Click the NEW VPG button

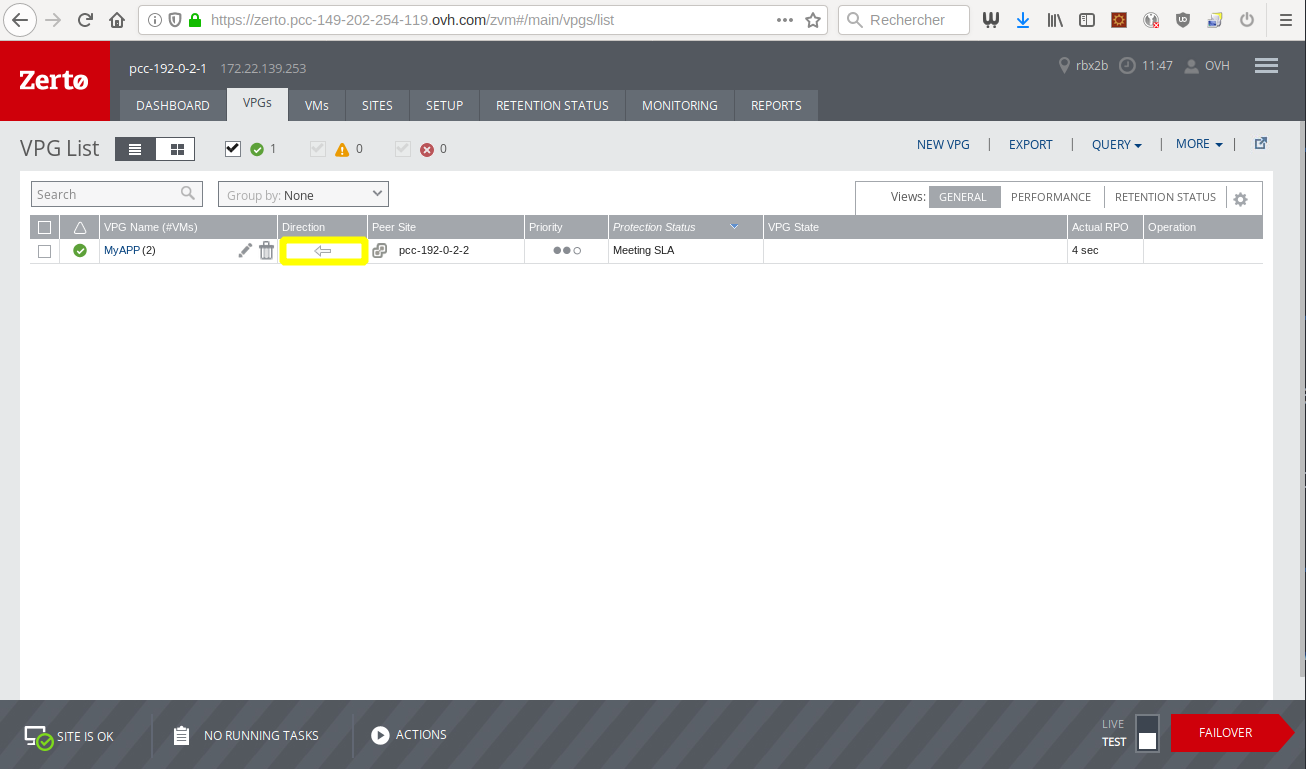(943, 144)
